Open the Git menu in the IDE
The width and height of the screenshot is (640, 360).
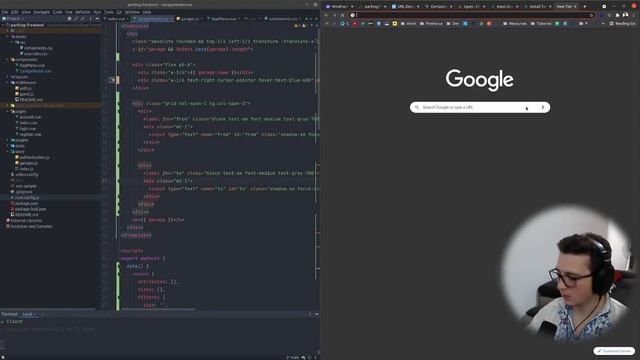[x=119, y=12]
